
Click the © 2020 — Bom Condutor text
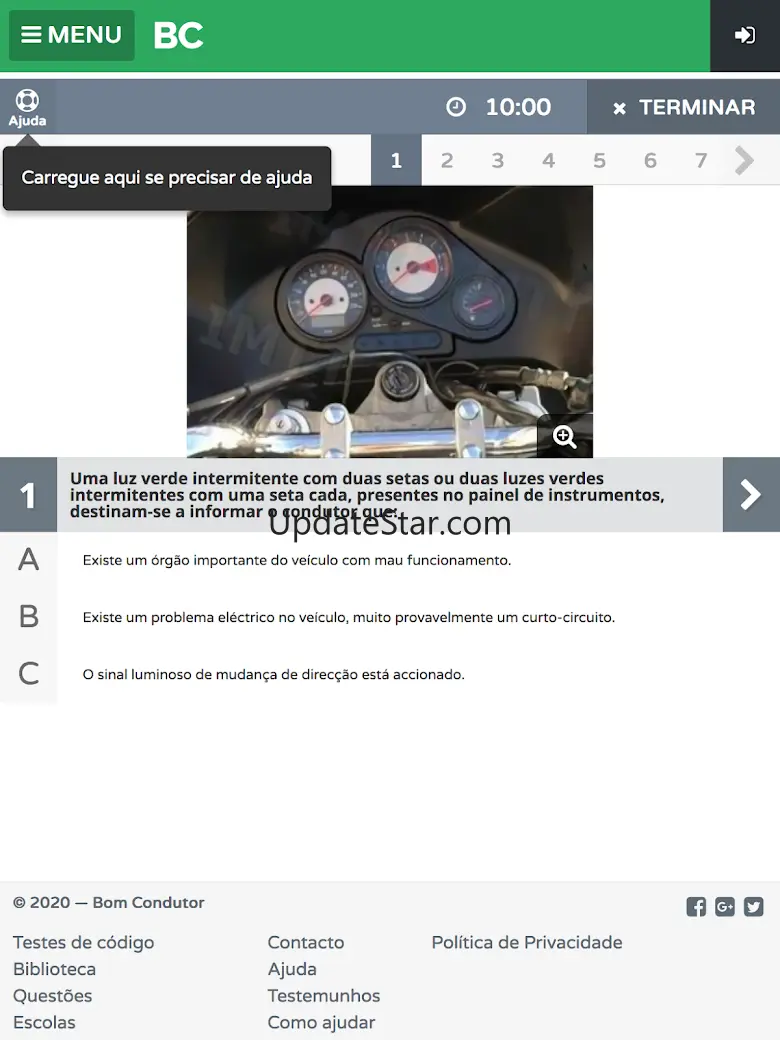pos(109,903)
